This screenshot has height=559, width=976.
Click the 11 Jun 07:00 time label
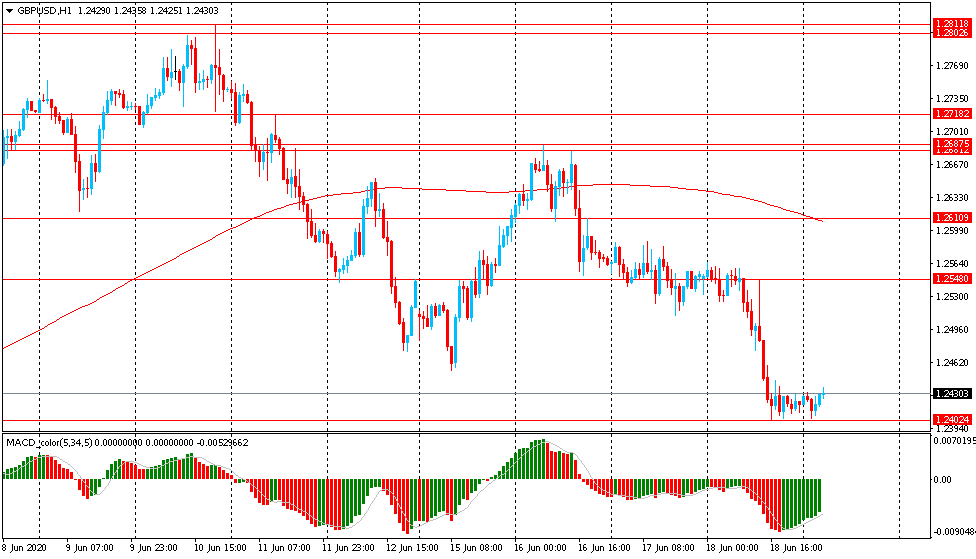point(284,548)
